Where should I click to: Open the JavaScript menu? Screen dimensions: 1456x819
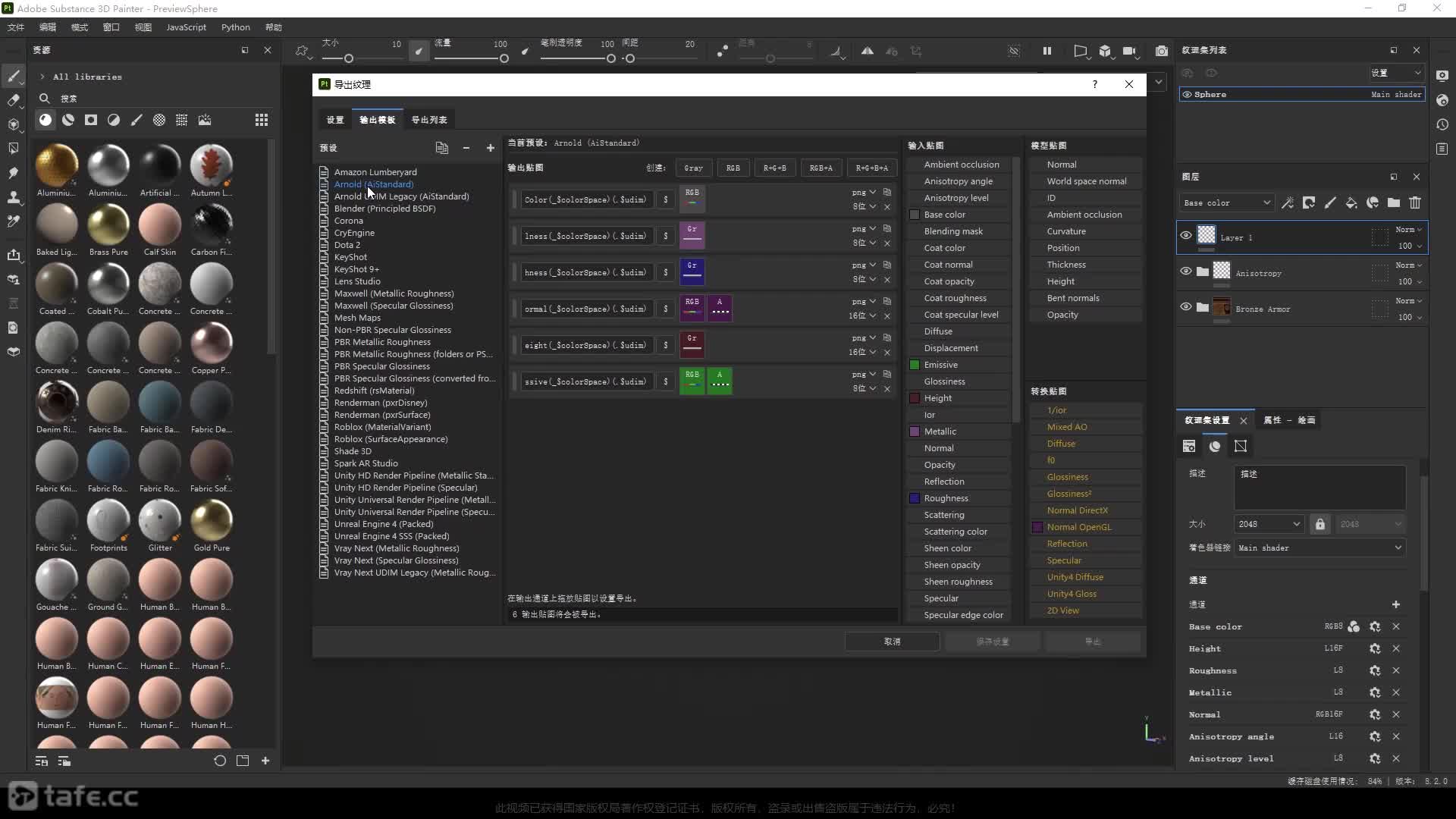186,27
